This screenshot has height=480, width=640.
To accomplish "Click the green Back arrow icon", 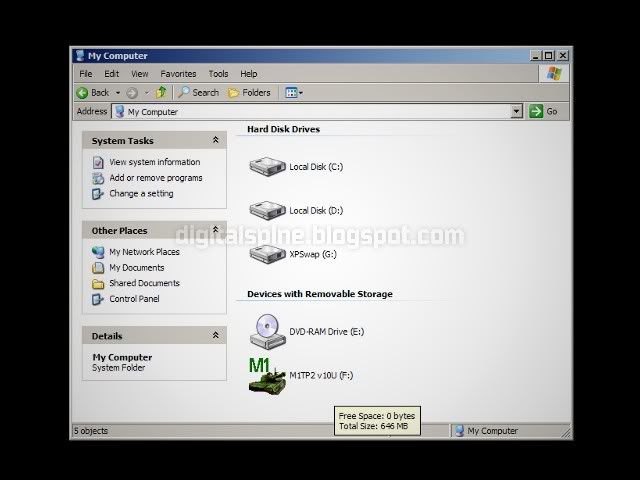I will click(x=82, y=93).
